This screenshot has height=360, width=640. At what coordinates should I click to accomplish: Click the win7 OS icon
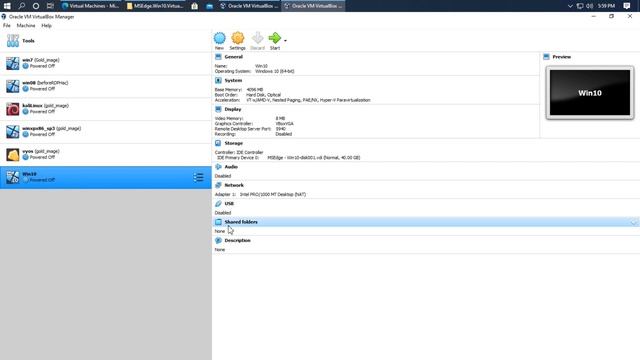pyautogui.click(x=13, y=63)
